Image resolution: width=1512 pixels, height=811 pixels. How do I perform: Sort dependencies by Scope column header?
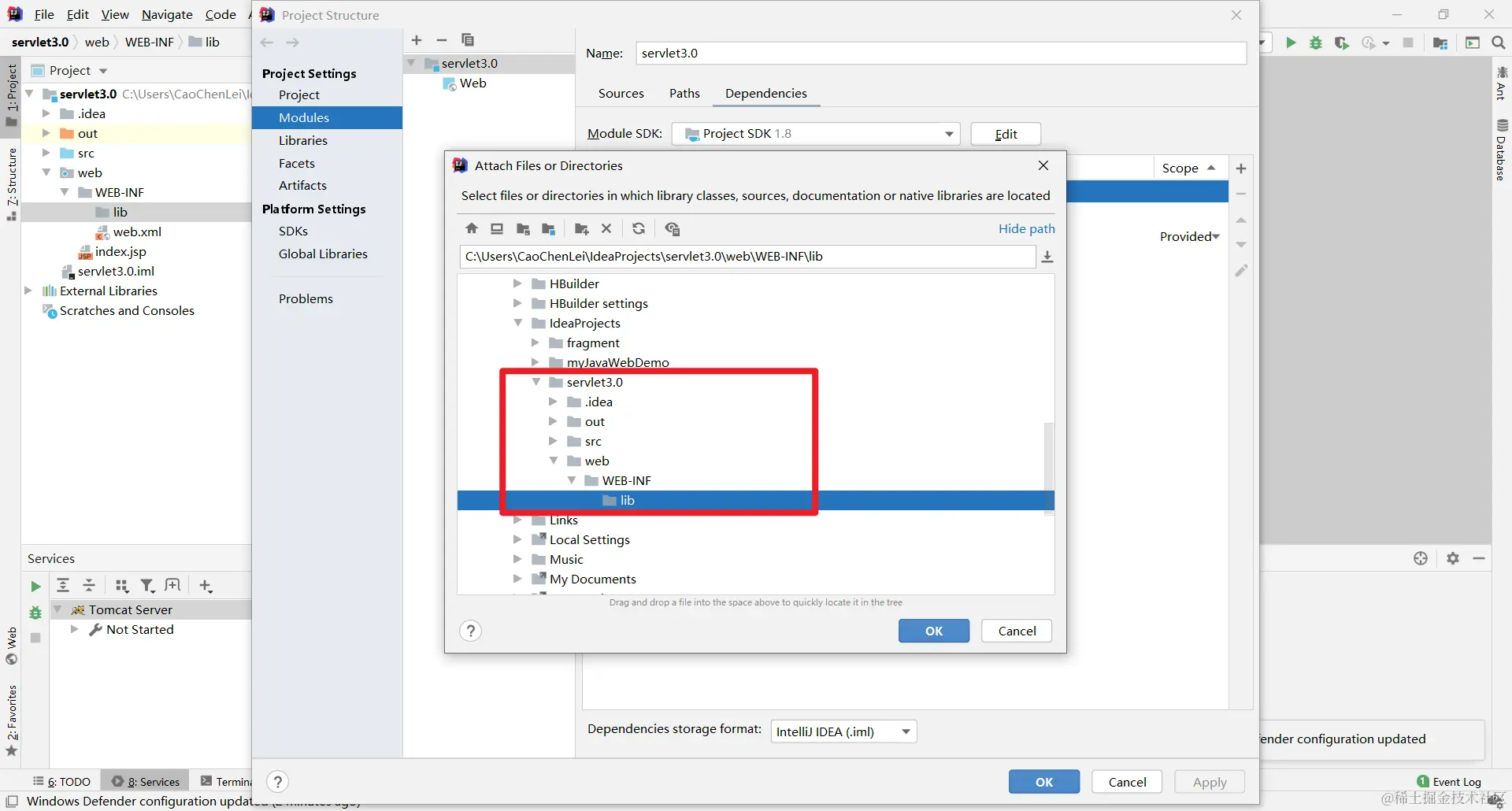point(1188,168)
